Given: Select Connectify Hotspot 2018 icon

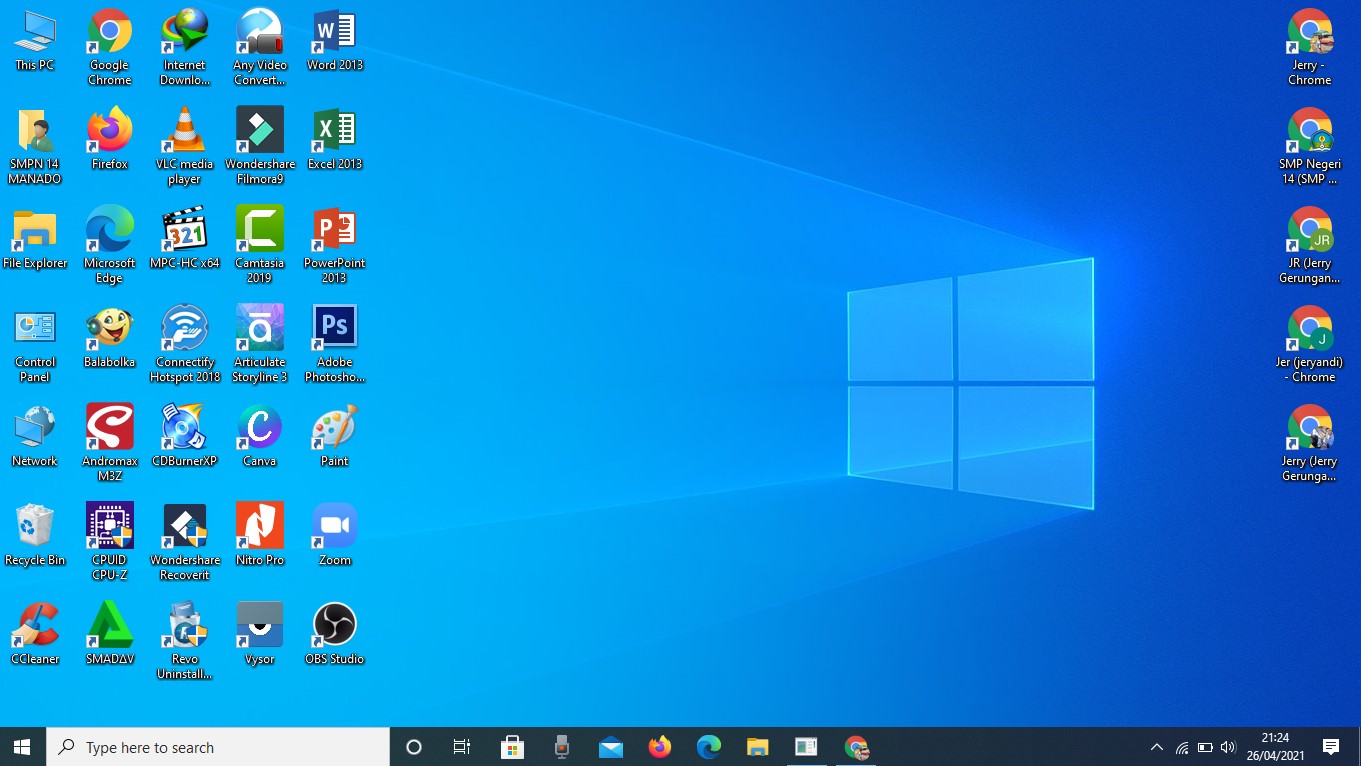Looking at the screenshot, I should tap(184, 344).
